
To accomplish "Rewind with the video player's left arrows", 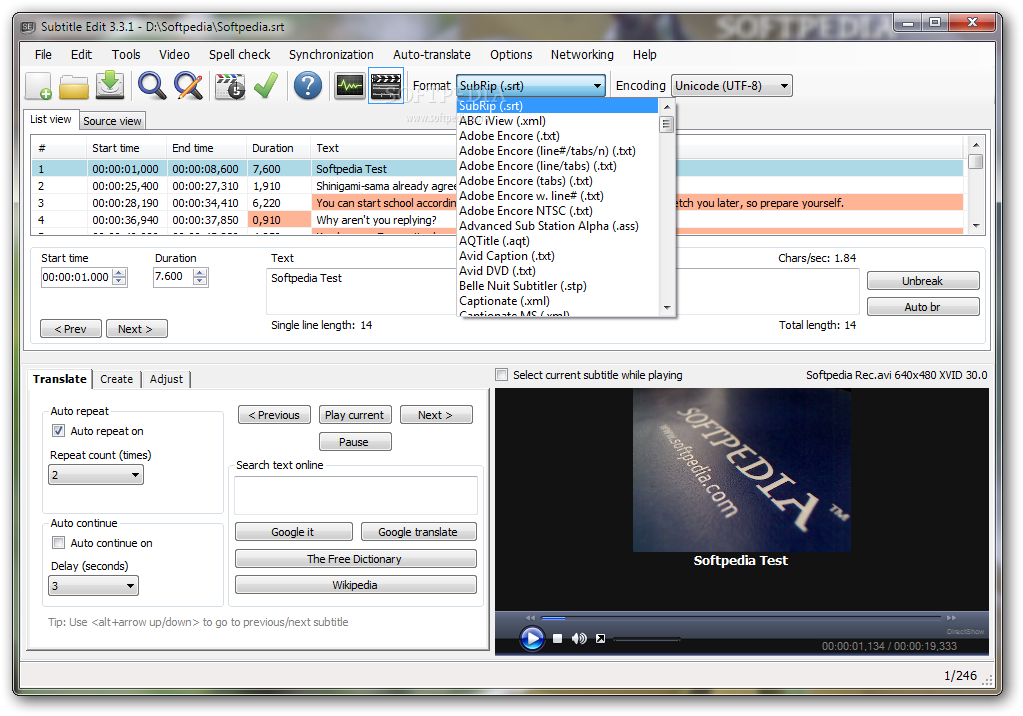I will coord(530,617).
